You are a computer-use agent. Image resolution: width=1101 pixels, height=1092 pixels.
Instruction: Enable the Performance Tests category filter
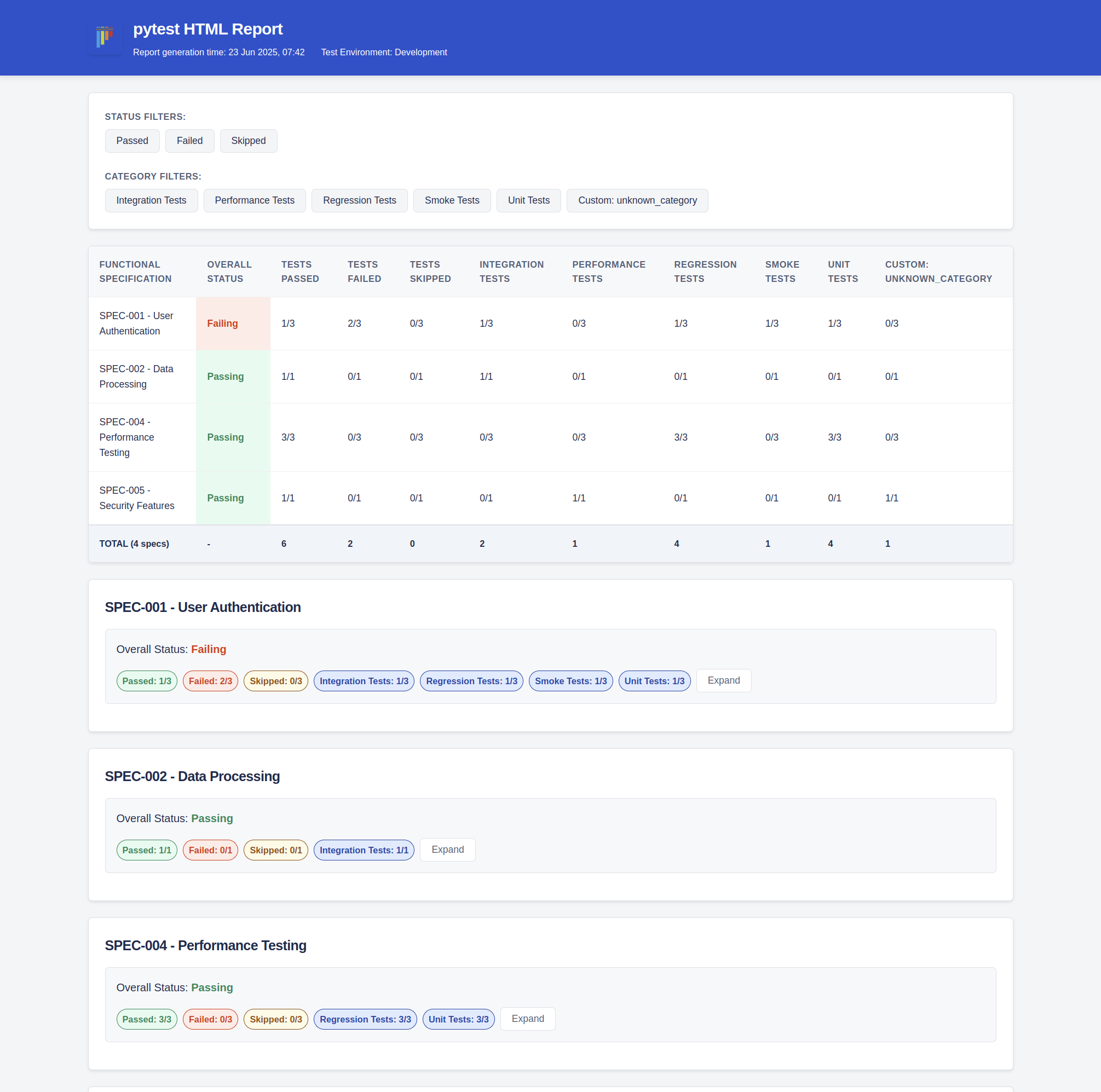coord(254,200)
